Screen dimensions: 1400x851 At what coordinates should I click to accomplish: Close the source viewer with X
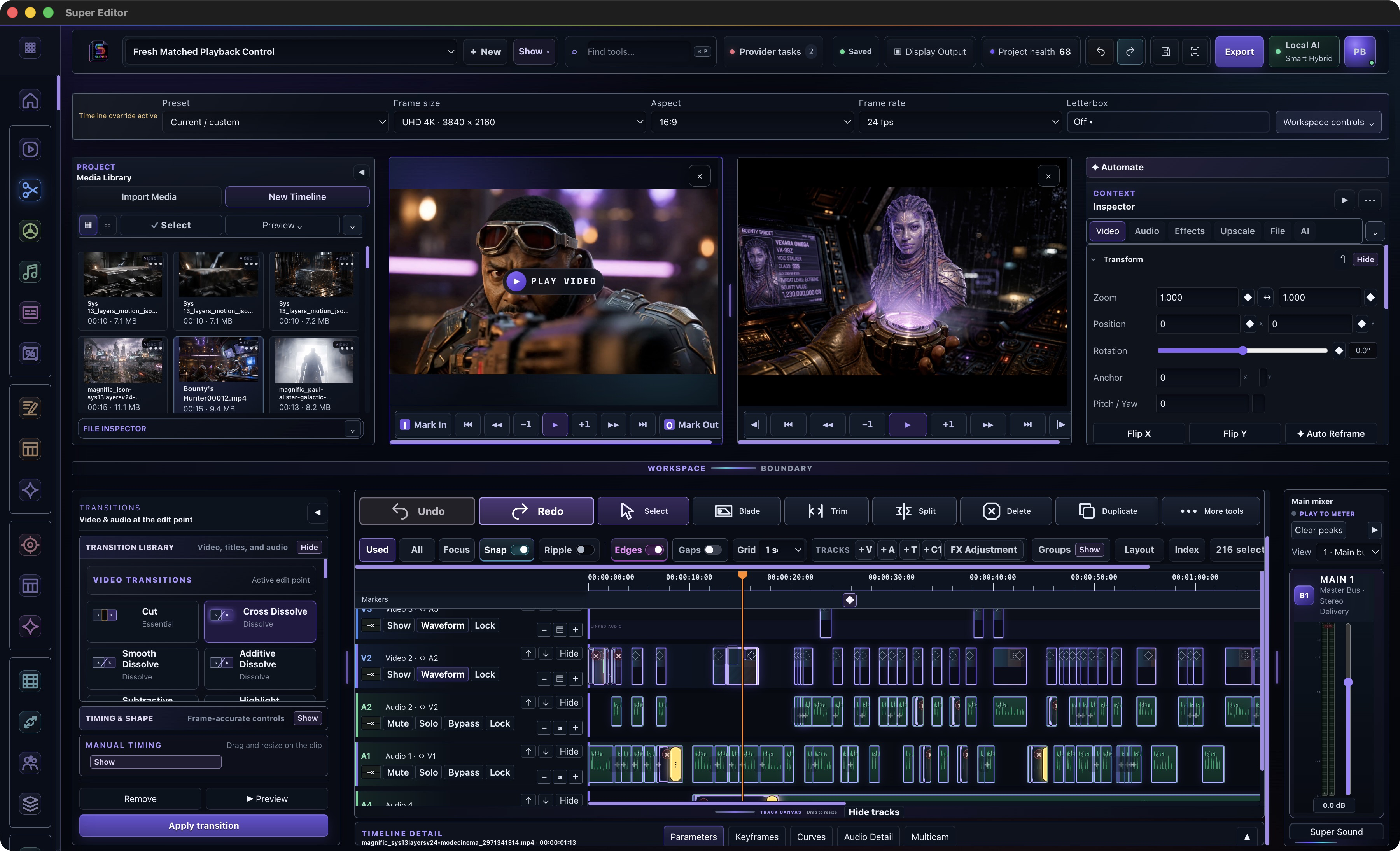pos(700,176)
